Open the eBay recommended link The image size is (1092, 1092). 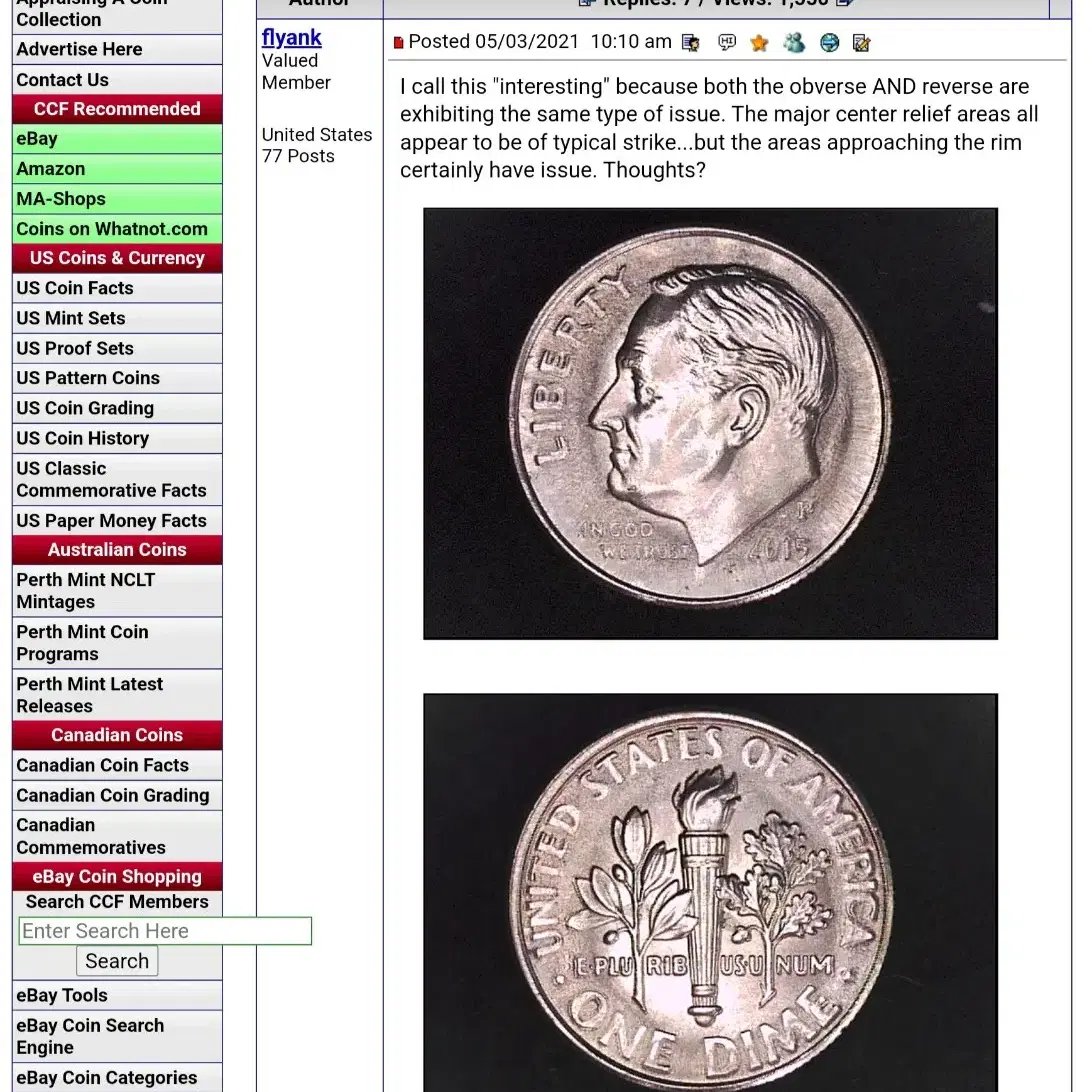[117, 139]
